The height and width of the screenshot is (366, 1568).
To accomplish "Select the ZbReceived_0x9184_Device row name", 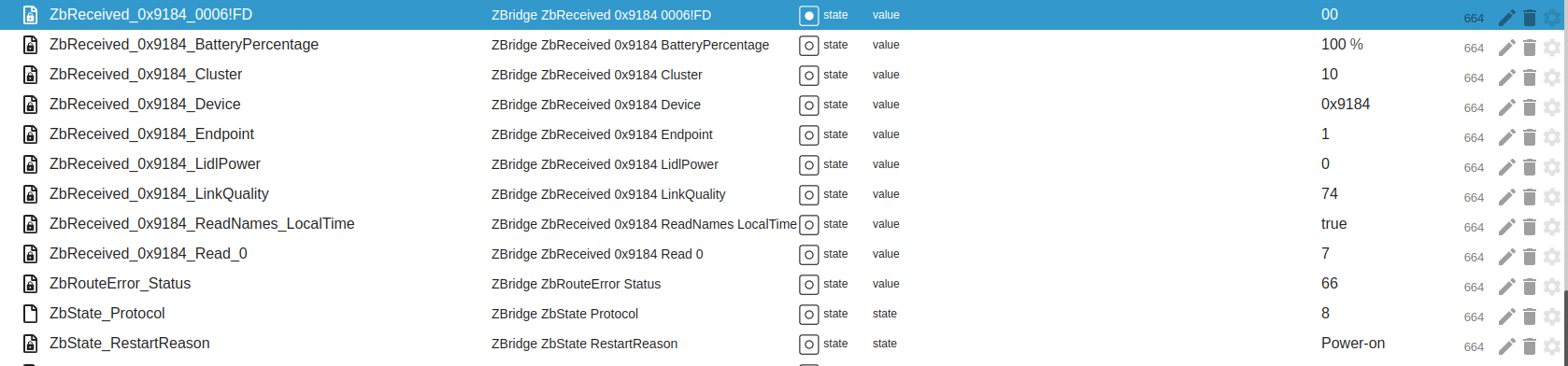I will pyautogui.click(x=145, y=105).
